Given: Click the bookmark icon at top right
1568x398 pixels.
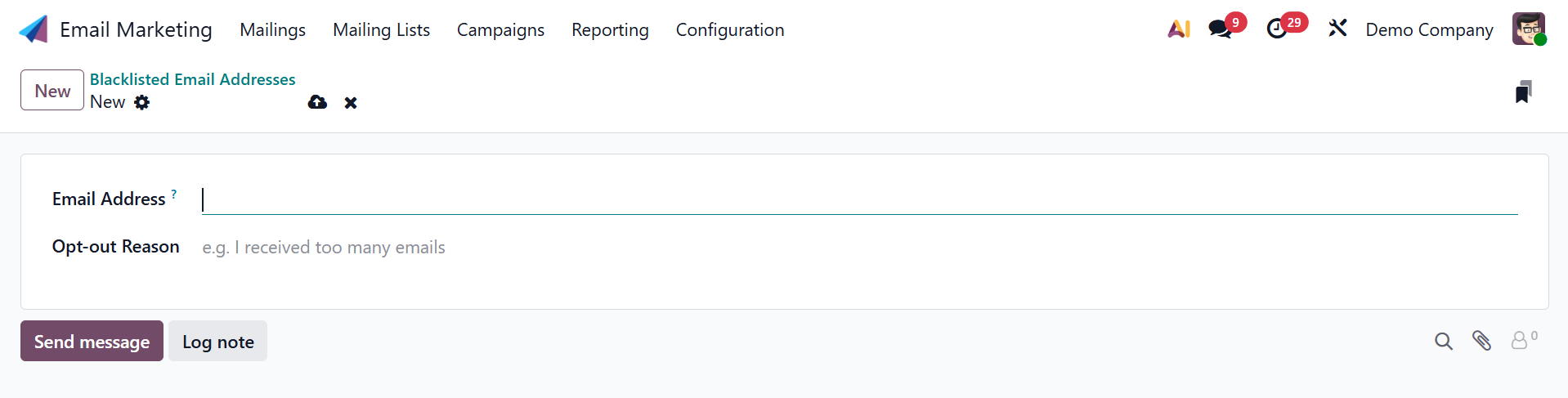Looking at the screenshot, I should coord(1522,92).
